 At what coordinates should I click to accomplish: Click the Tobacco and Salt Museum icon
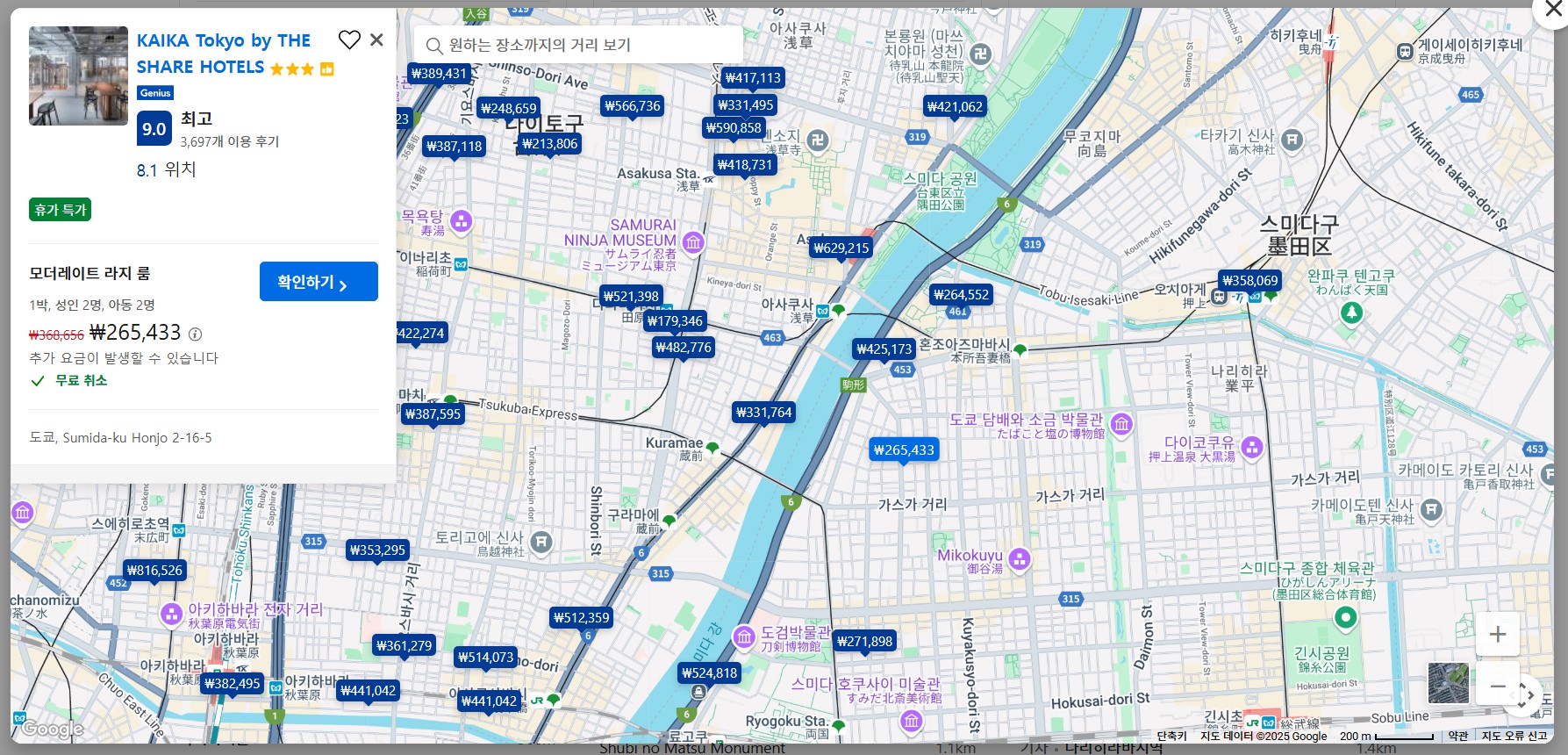coord(1121,425)
